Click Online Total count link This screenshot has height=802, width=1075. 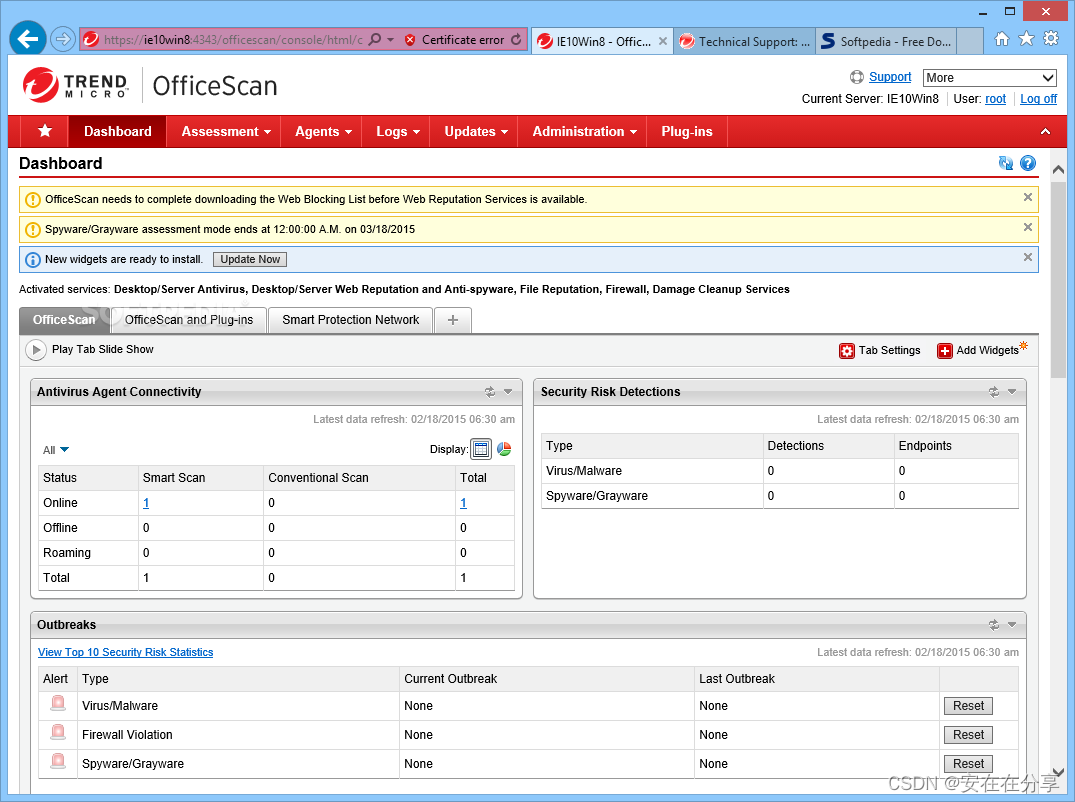[463, 503]
